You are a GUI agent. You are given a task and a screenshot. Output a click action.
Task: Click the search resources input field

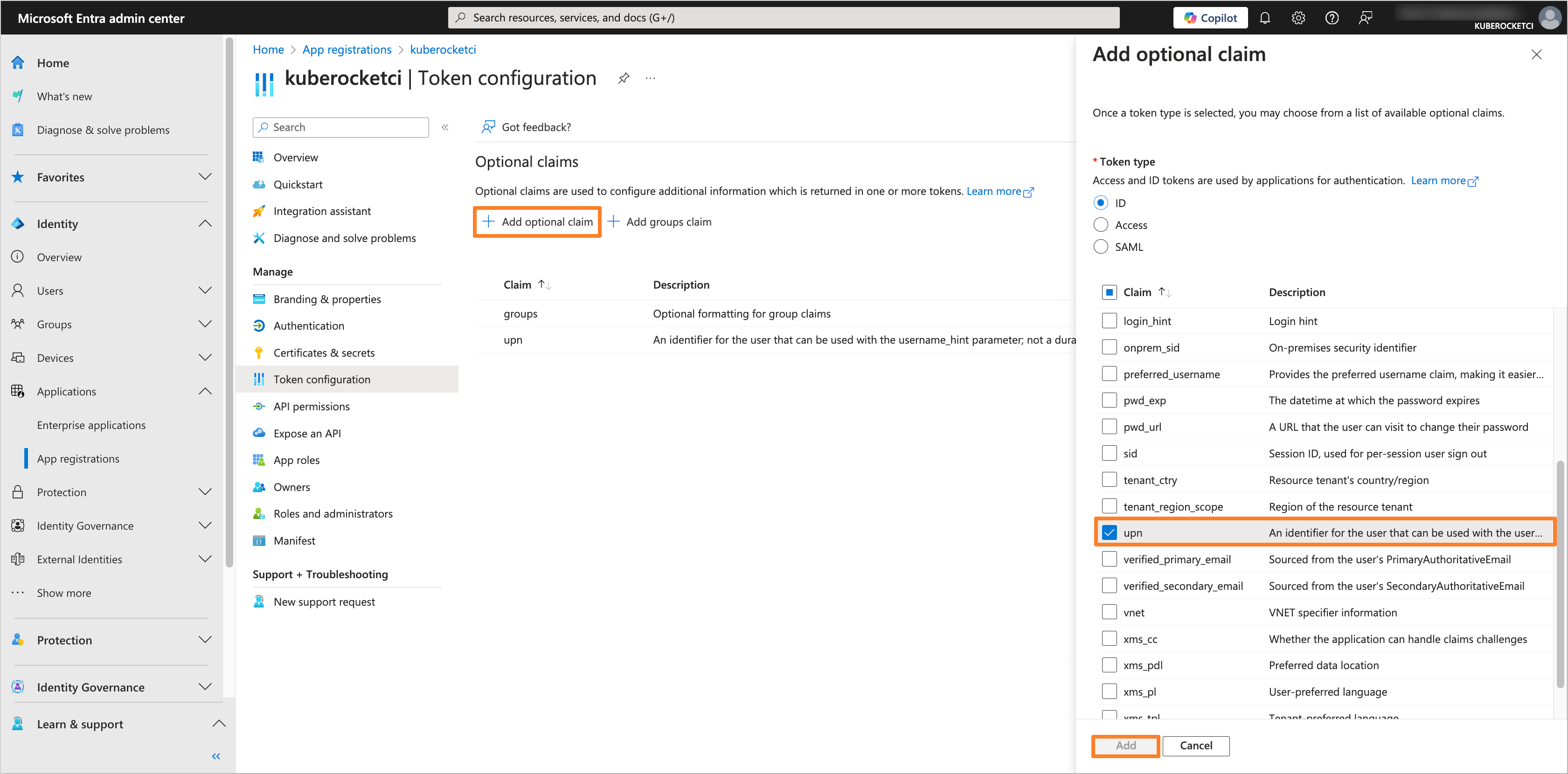click(x=783, y=18)
